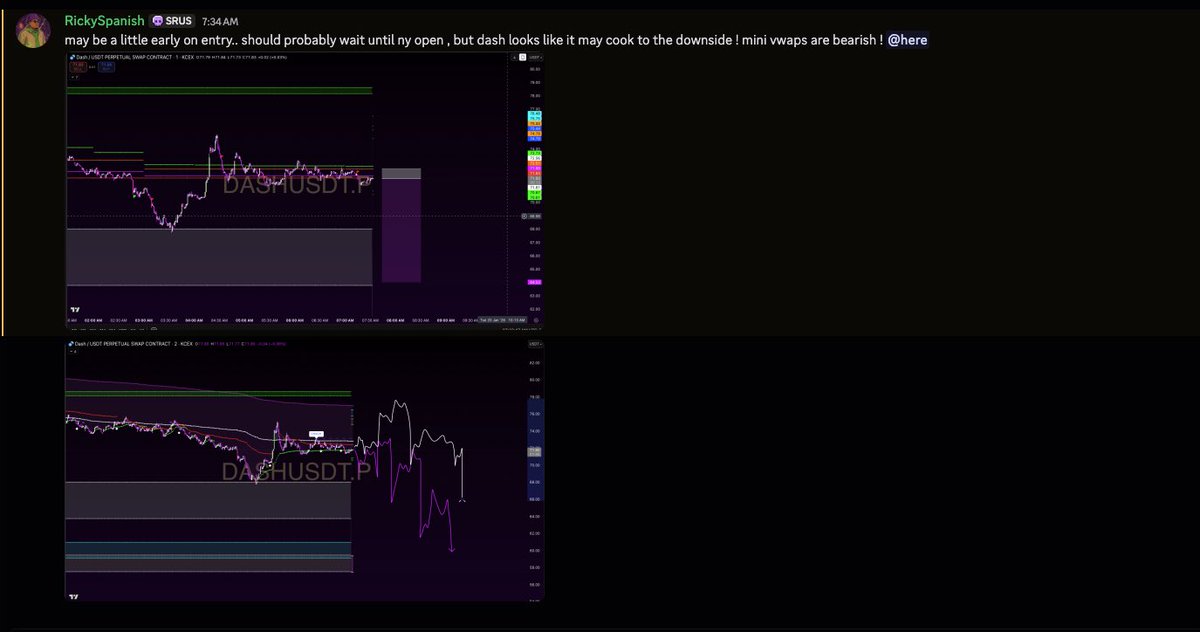Screen dimensions: 1200x632
Task: Open RickySpanish's profile avatar
Action: (x=32, y=31)
